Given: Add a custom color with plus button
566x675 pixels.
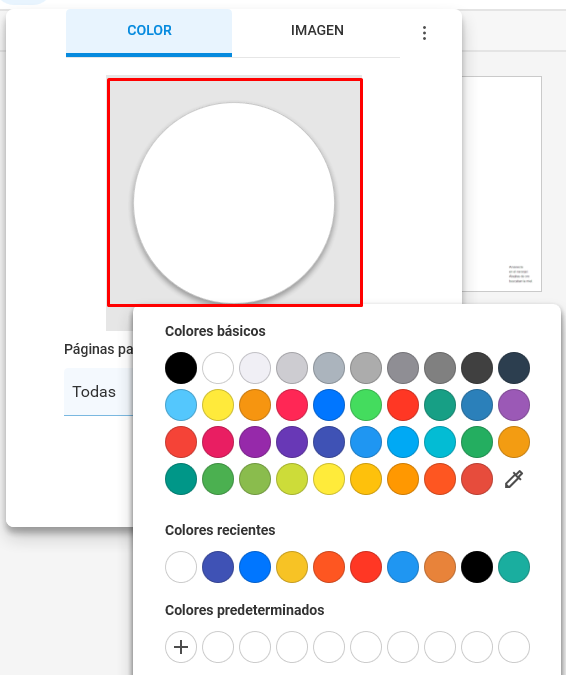Looking at the screenshot, I should 181,647.
